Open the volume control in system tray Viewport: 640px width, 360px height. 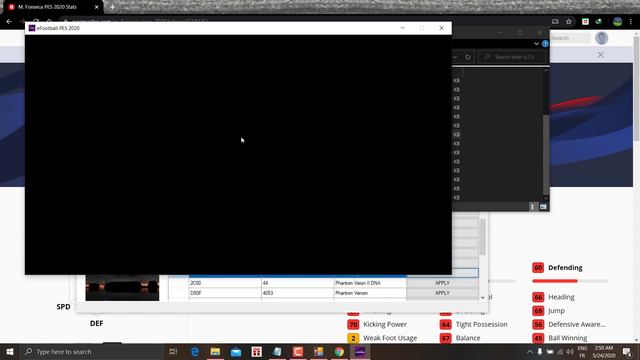click(x=569, y=351)
